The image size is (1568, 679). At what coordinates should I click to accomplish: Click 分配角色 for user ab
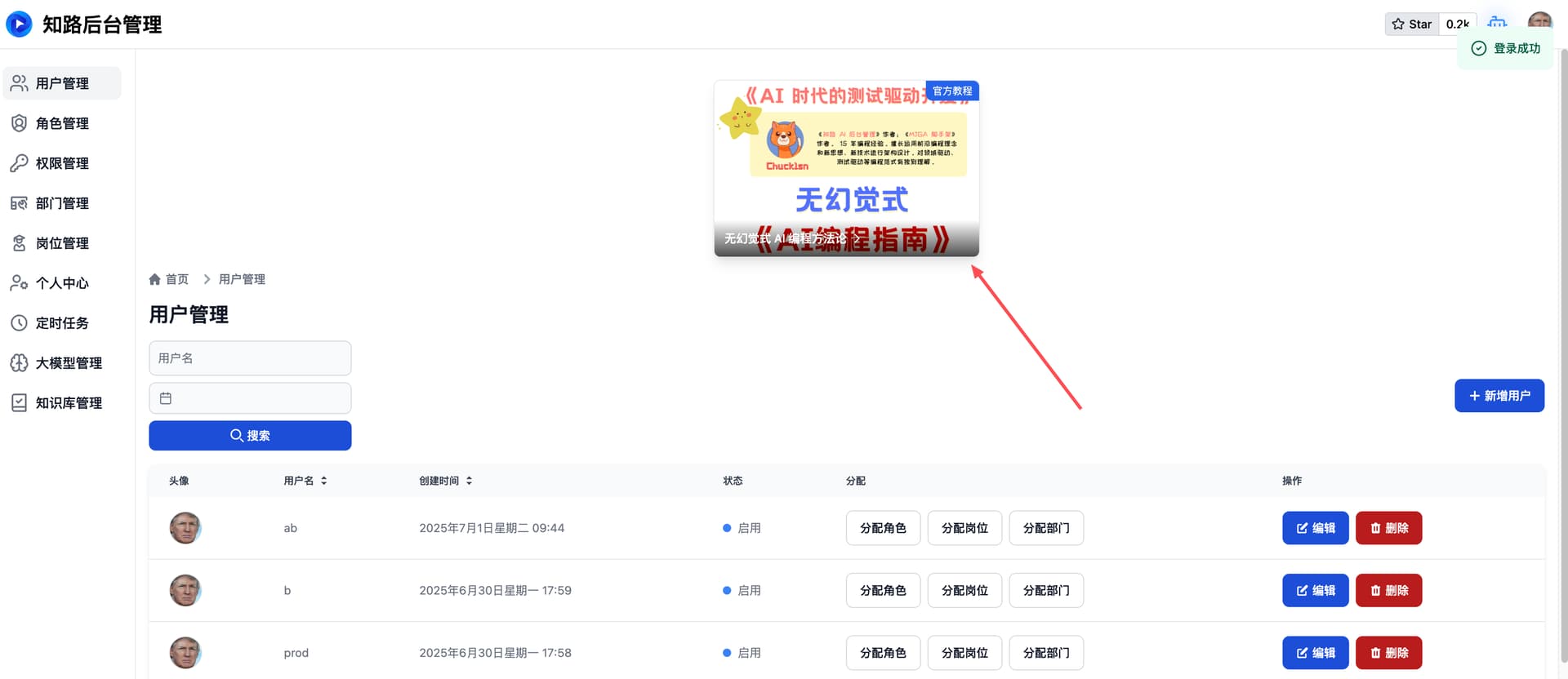coord(883,528)
